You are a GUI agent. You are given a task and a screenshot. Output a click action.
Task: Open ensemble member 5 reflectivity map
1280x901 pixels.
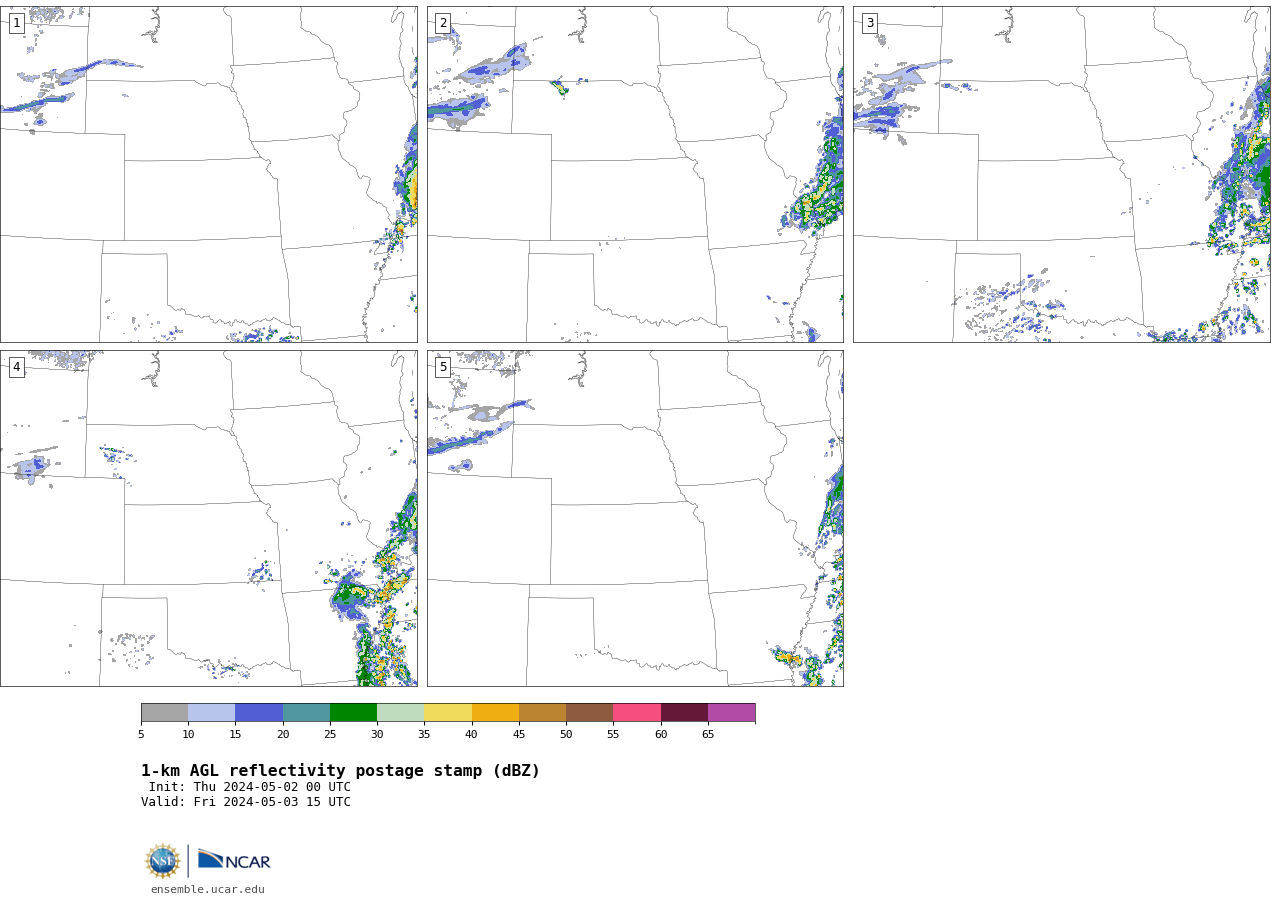coord(635,518)
